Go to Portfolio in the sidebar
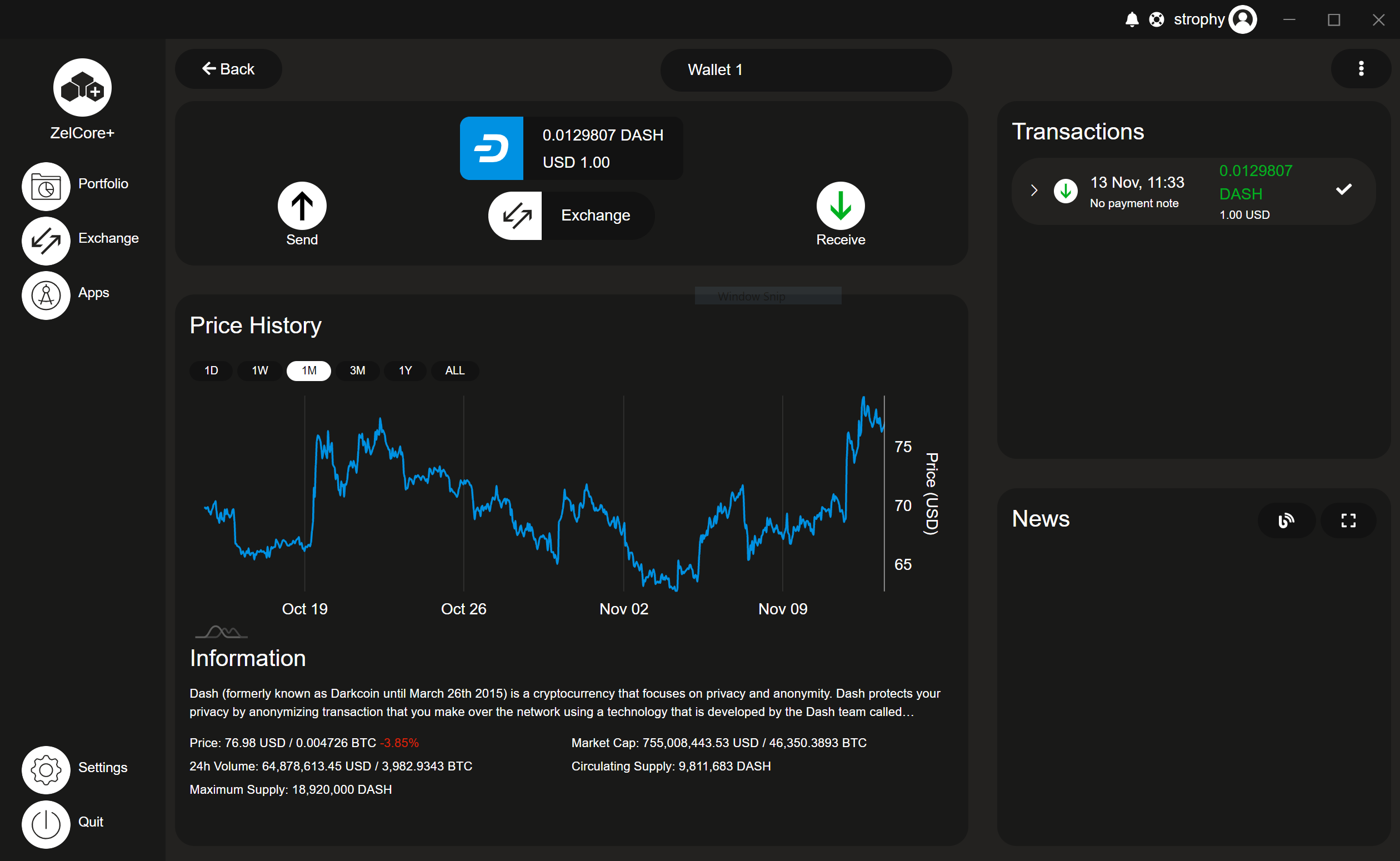This screenshot has width=1400, height=861. [47, 186]
